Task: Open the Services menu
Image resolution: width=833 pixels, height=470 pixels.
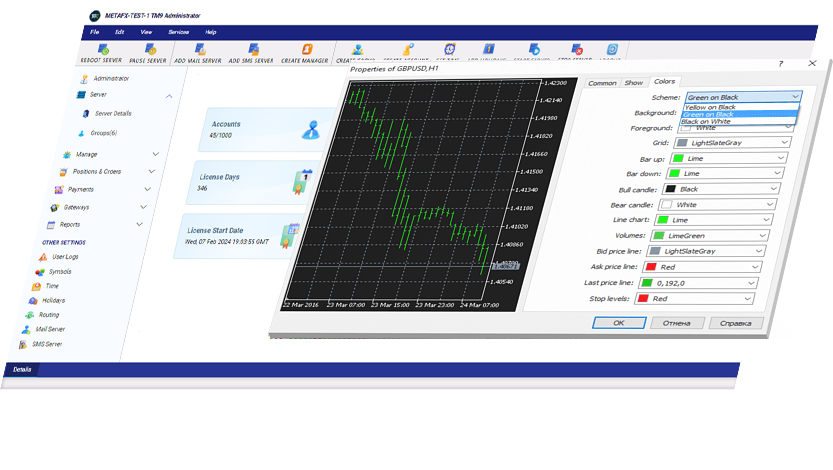Action: [x=178, y=32]
